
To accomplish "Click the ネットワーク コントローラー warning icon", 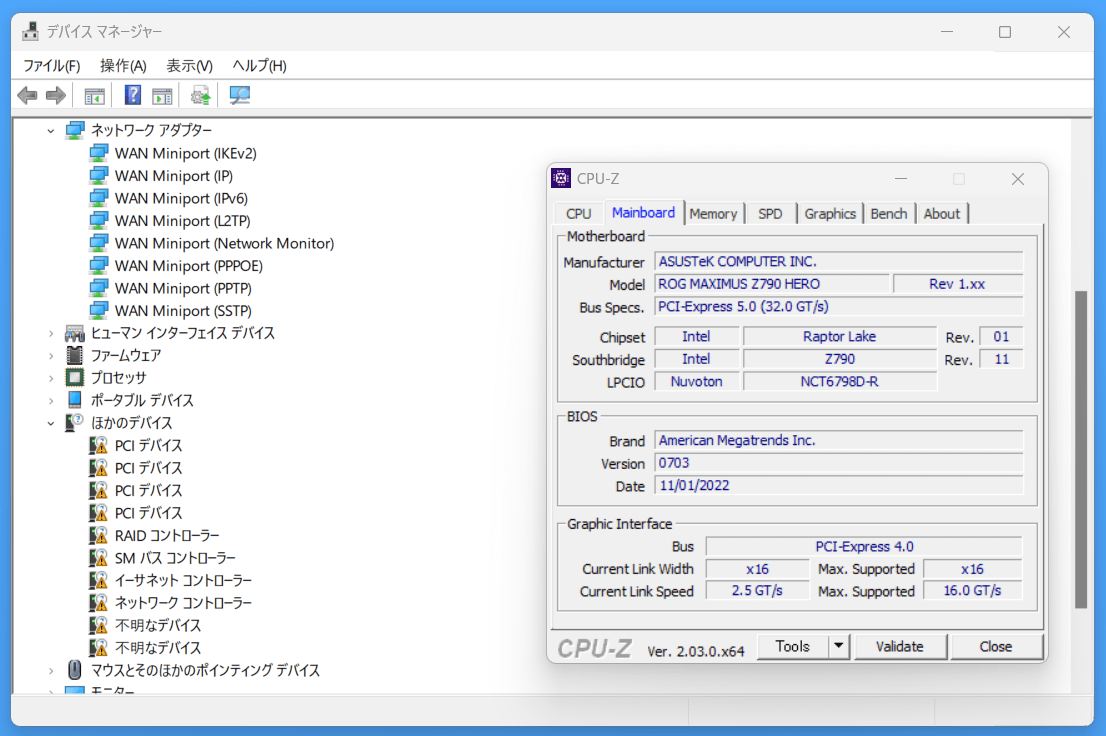I will point(99,603).
